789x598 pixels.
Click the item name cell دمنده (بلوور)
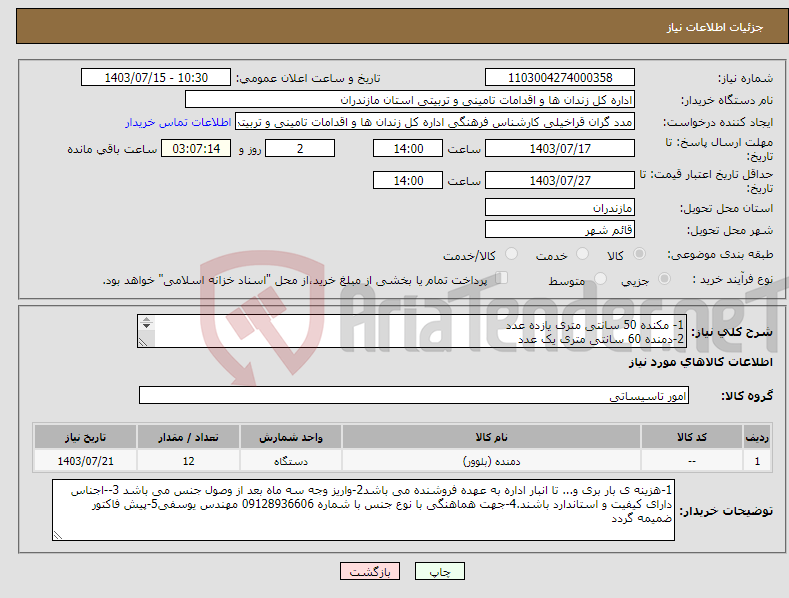click(491, 461)
